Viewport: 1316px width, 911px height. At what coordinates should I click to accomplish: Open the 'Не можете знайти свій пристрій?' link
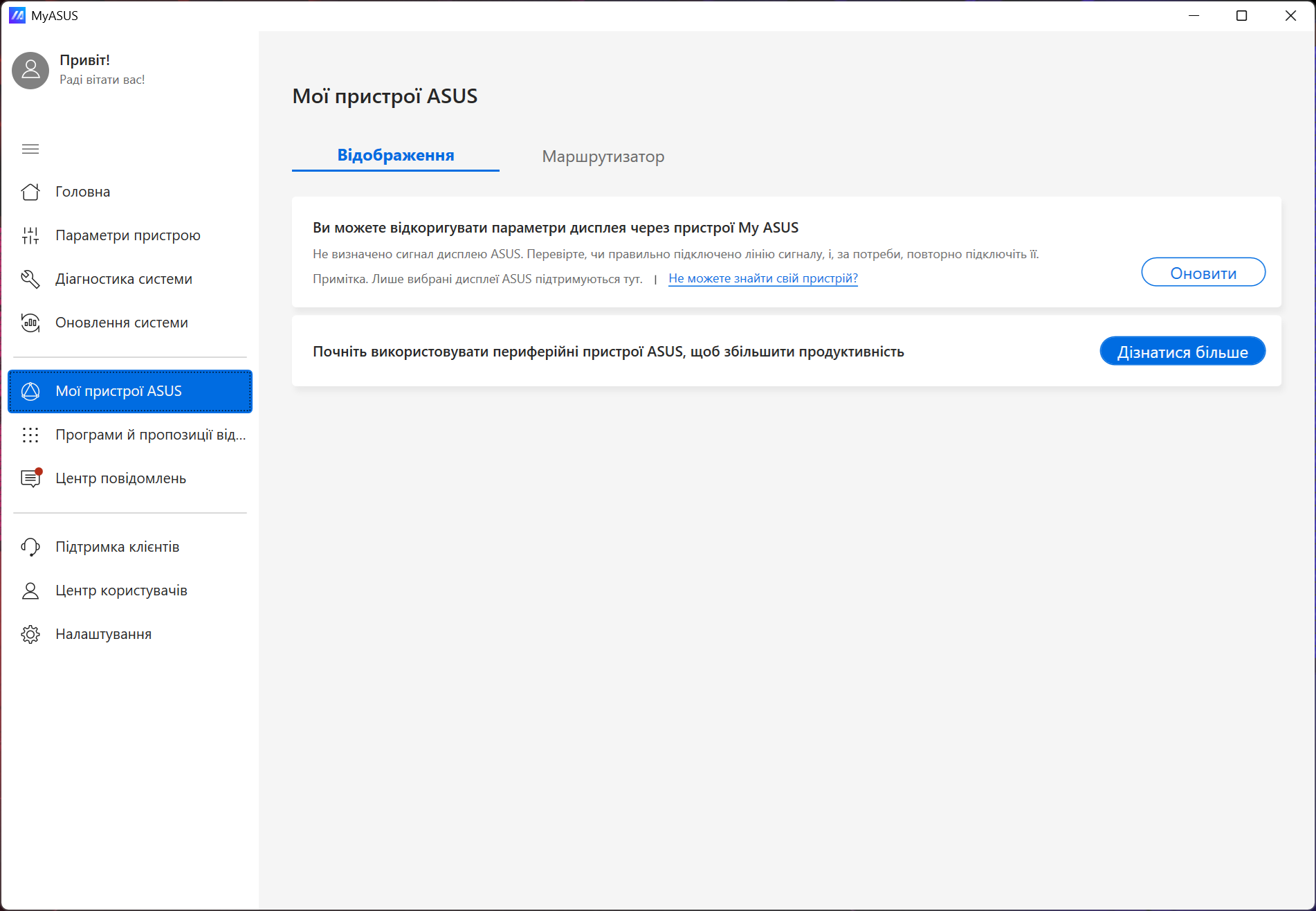(763, 278)
